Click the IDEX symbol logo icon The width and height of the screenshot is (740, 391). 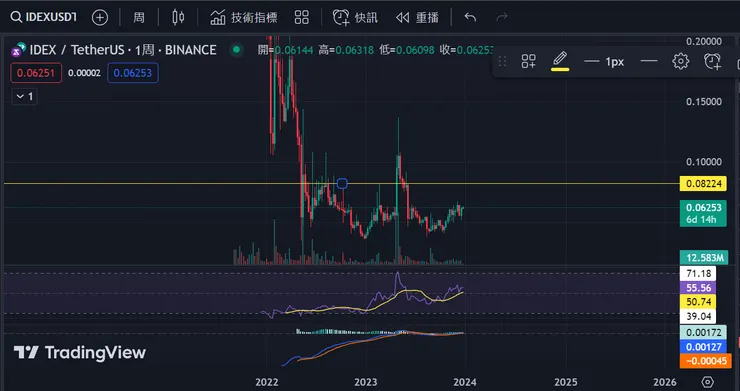tap(18, 50)
